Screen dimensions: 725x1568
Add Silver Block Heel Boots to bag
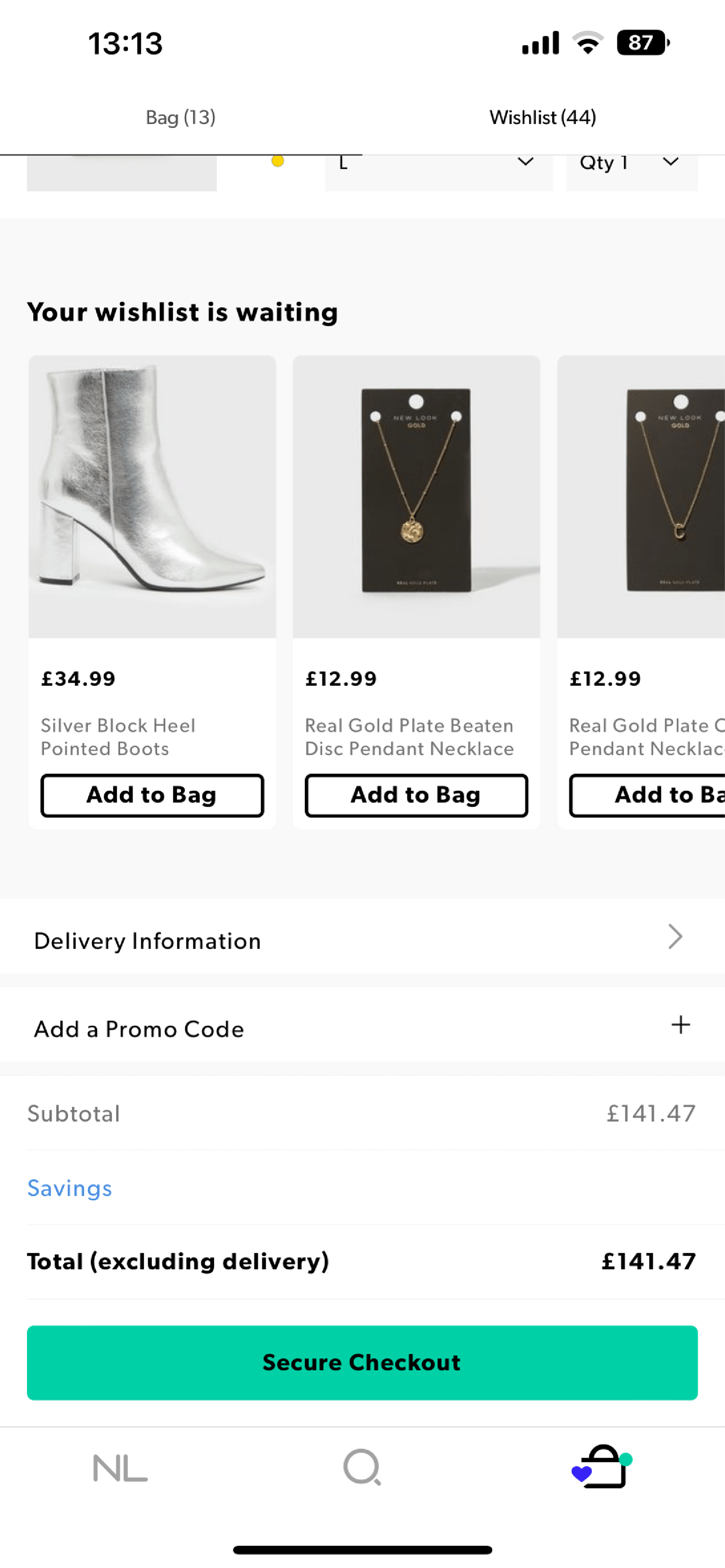click(152, 795)
